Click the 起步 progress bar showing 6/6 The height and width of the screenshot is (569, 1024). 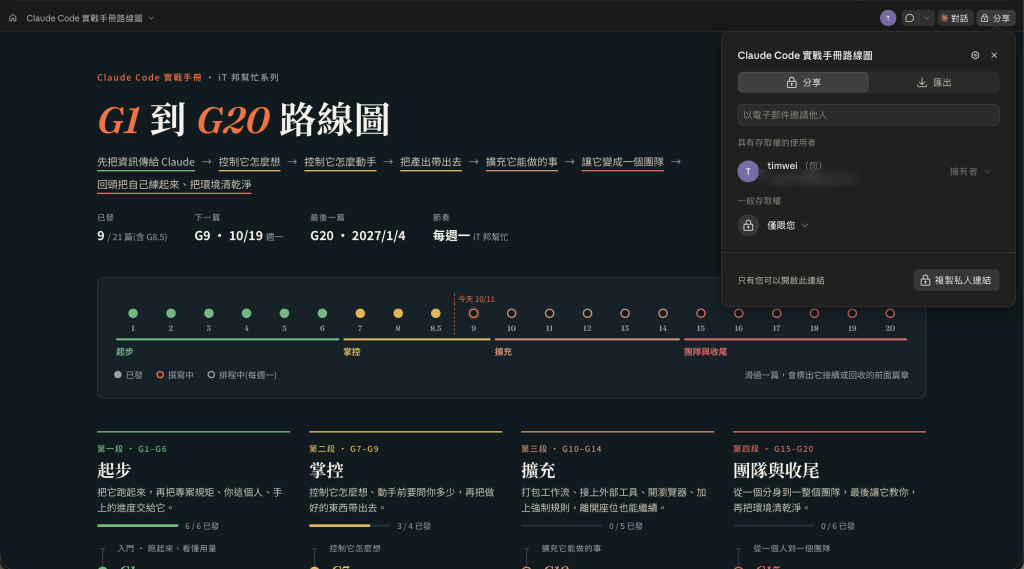point(138,525)
